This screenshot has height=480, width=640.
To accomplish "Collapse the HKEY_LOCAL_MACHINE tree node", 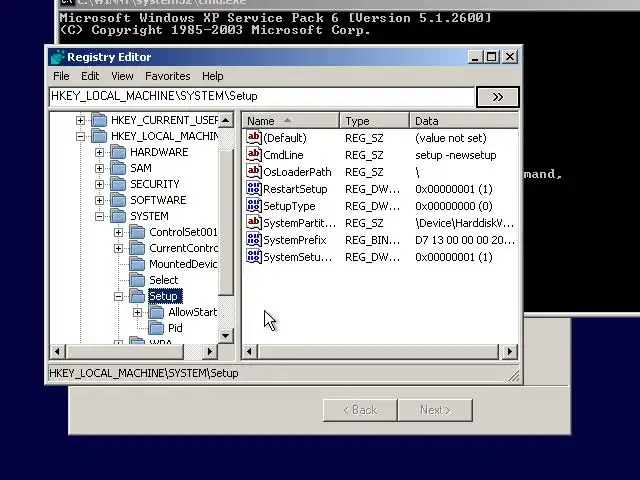I will click(80, 136).
